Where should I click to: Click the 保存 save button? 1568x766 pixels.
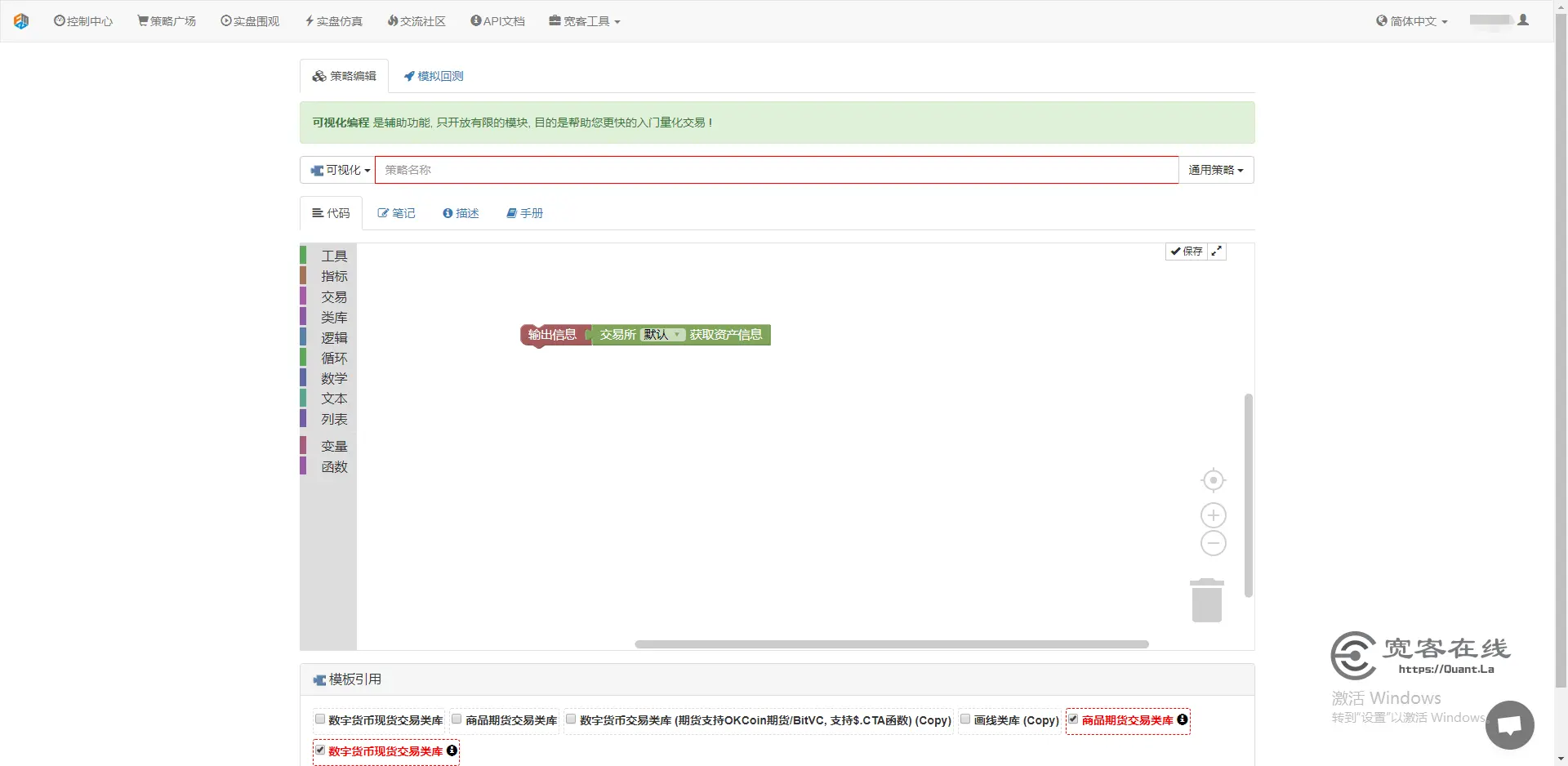[x=1186, y=251]
